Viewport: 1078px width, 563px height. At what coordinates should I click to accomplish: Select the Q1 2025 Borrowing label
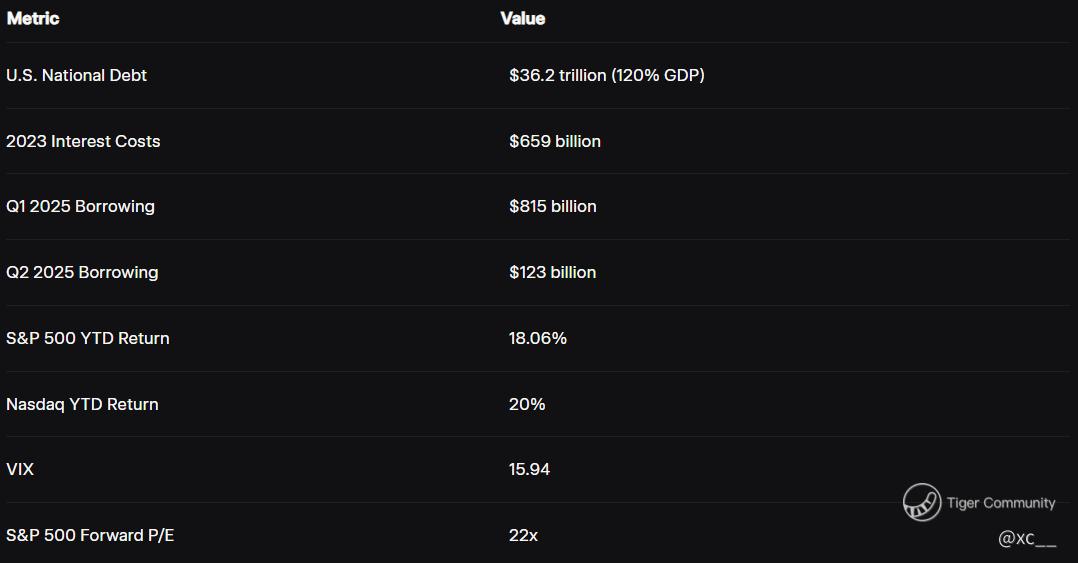pos(80,206)
